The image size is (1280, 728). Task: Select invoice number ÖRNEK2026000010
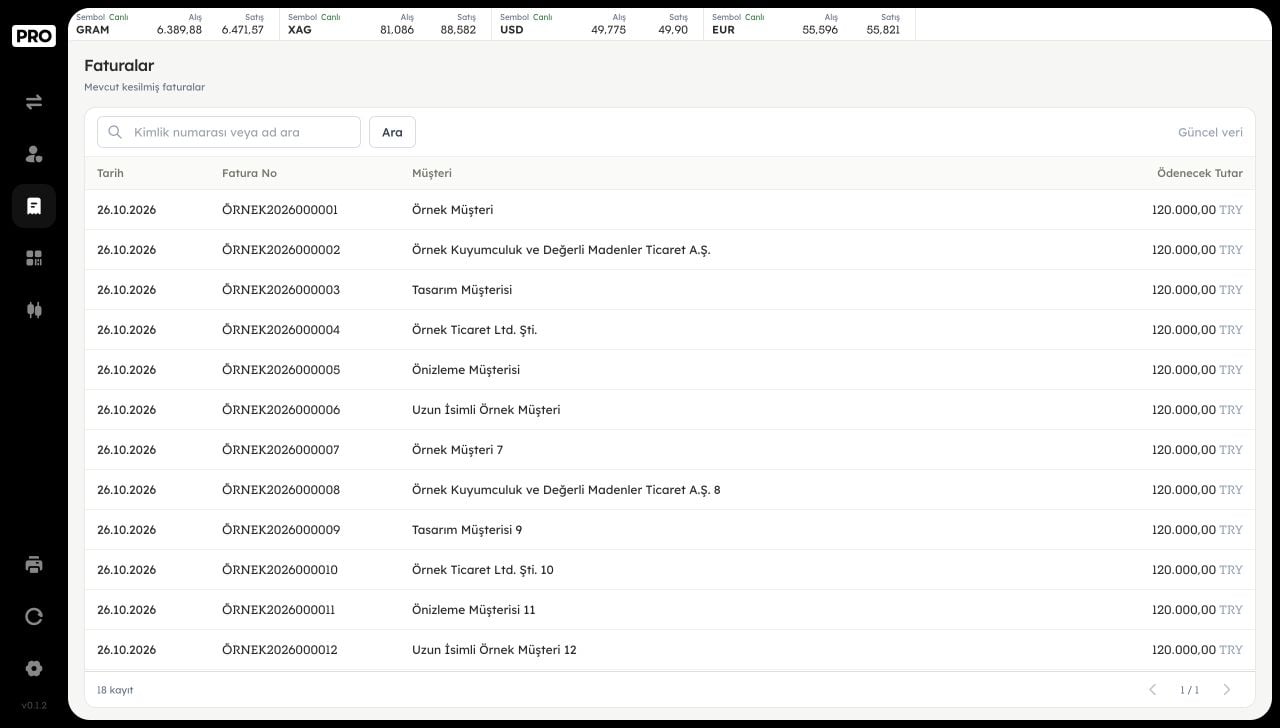click(x=280, y=570)
